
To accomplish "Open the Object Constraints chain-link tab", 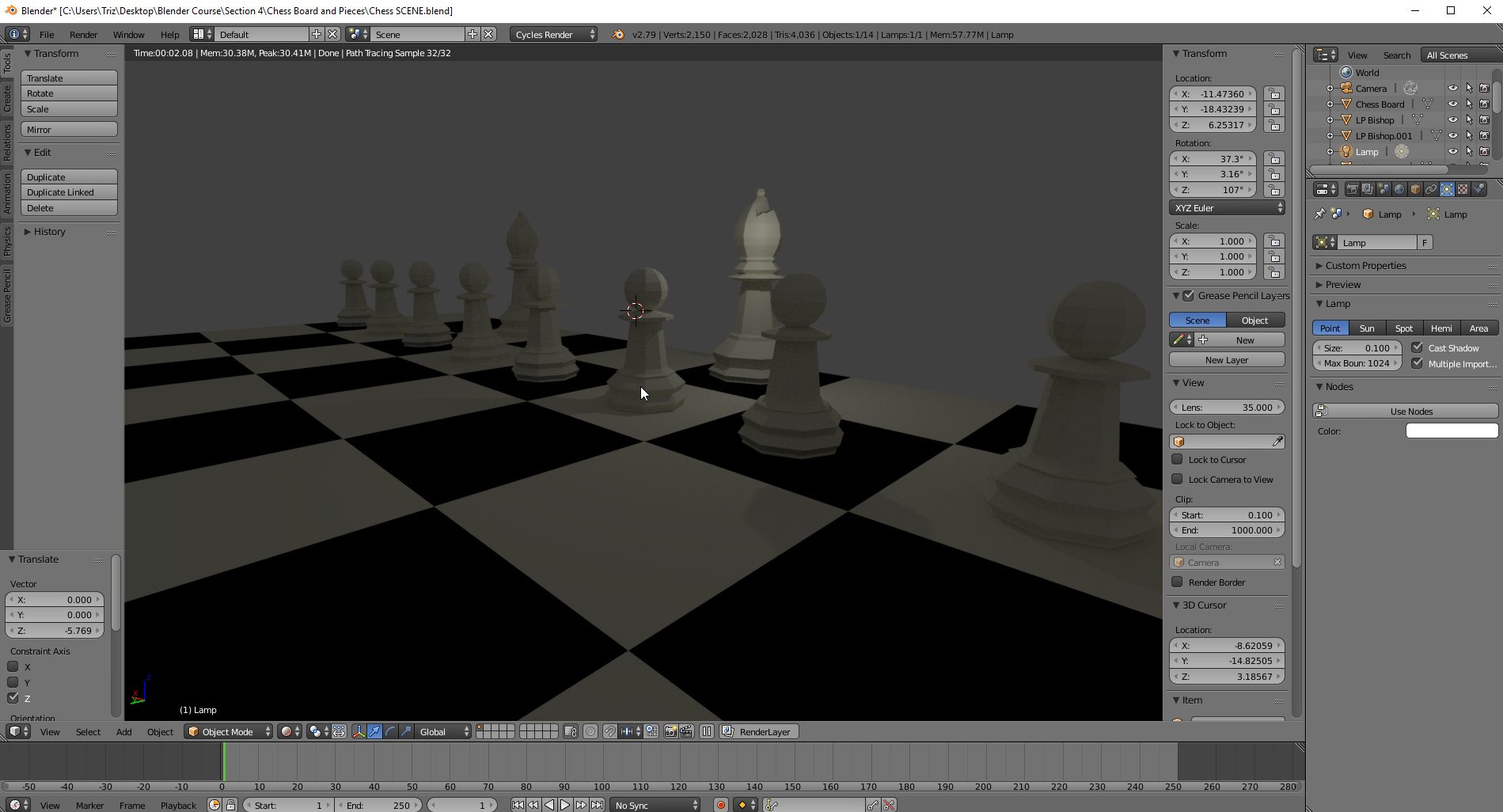I will click(1431, 189).
